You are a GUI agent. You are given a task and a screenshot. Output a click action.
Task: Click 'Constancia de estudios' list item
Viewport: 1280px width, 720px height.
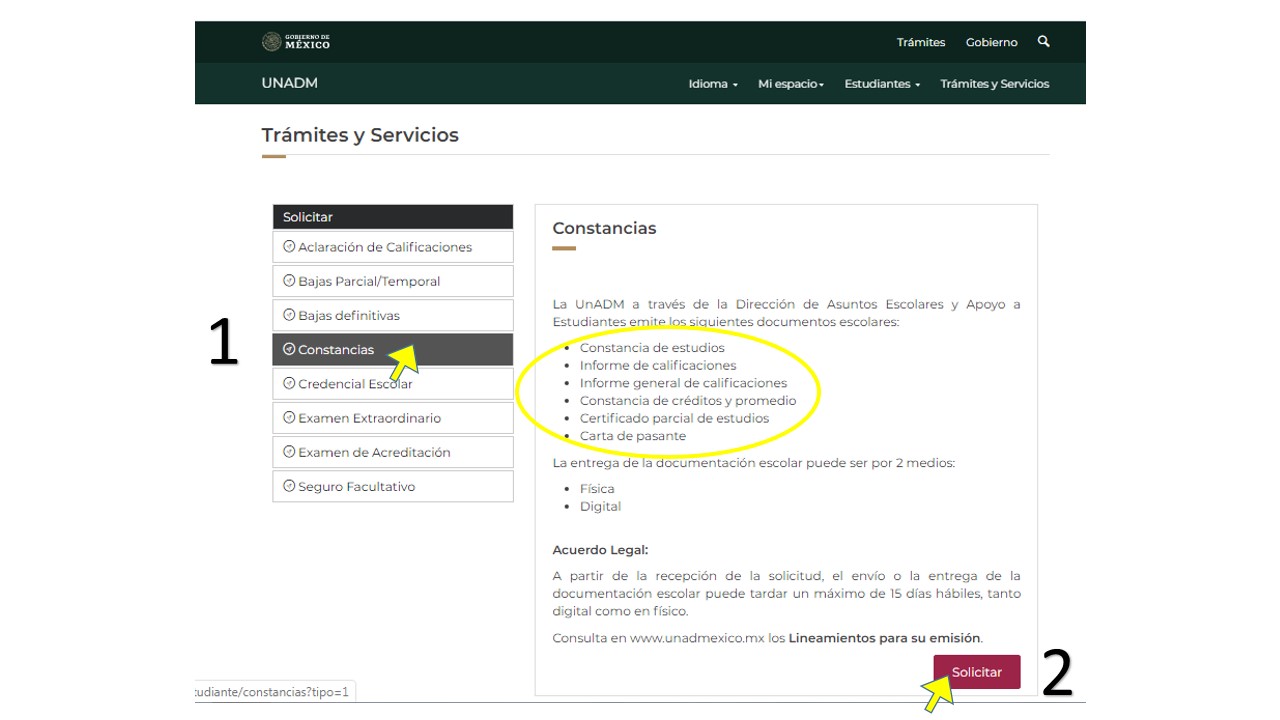point(652,348)
